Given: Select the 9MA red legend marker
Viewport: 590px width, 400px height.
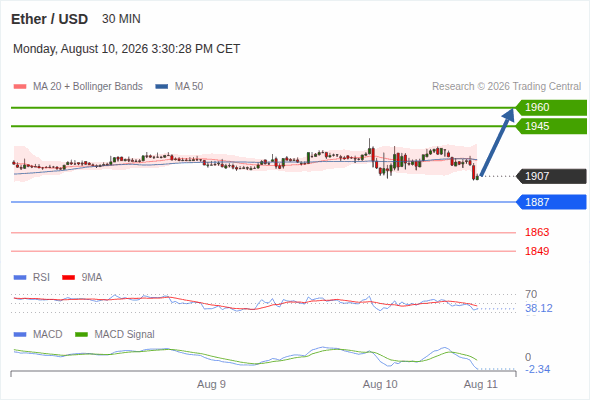Looking at the screenshot, I should 68,278.
